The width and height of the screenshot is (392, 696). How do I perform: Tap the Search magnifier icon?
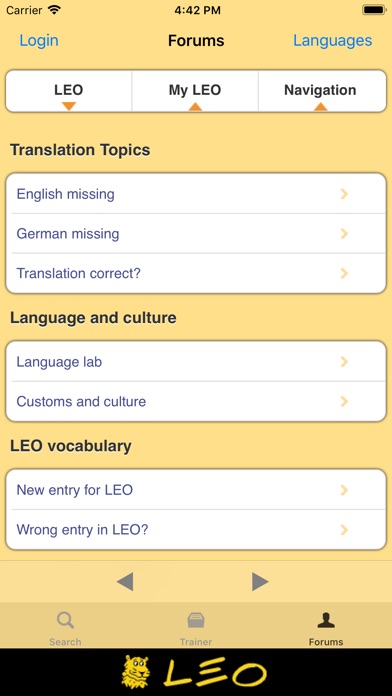coord(65,620)
